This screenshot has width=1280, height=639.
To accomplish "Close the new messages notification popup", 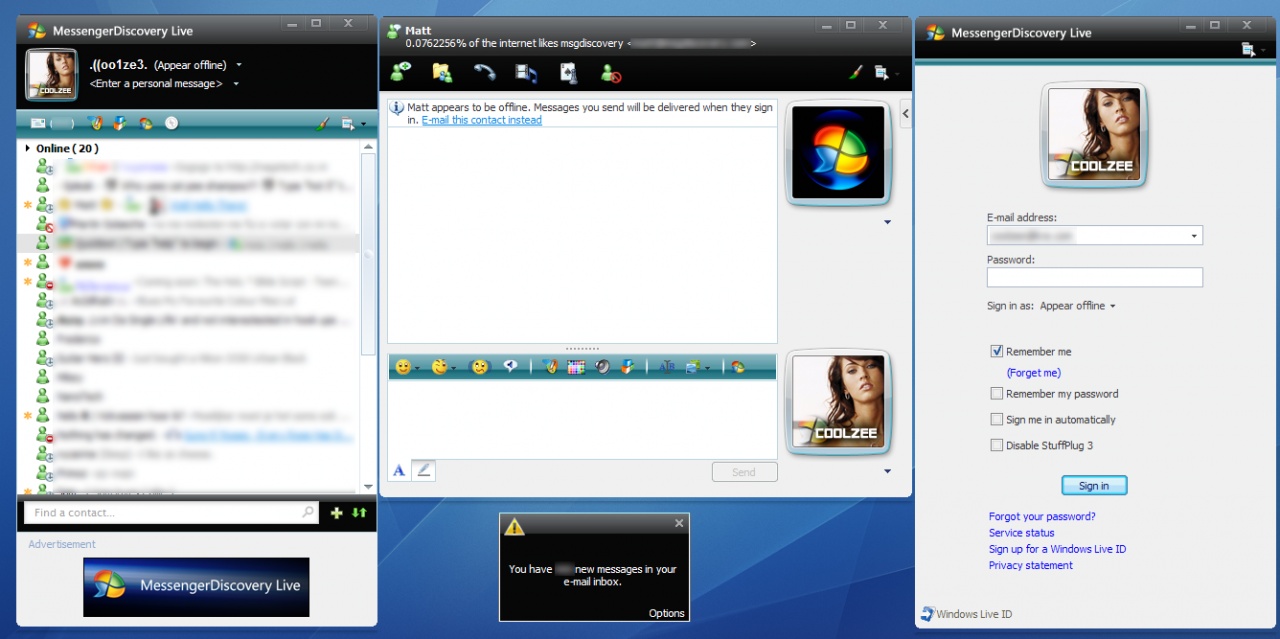I will pyautogui.click(x=679, y=523).
